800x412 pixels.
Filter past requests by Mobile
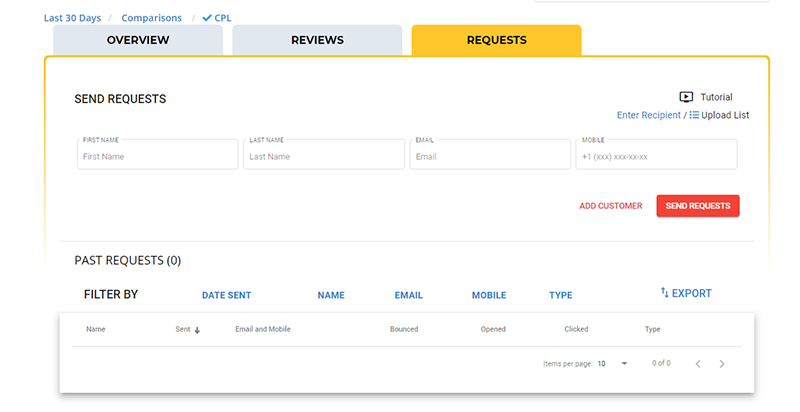[489, 295]
